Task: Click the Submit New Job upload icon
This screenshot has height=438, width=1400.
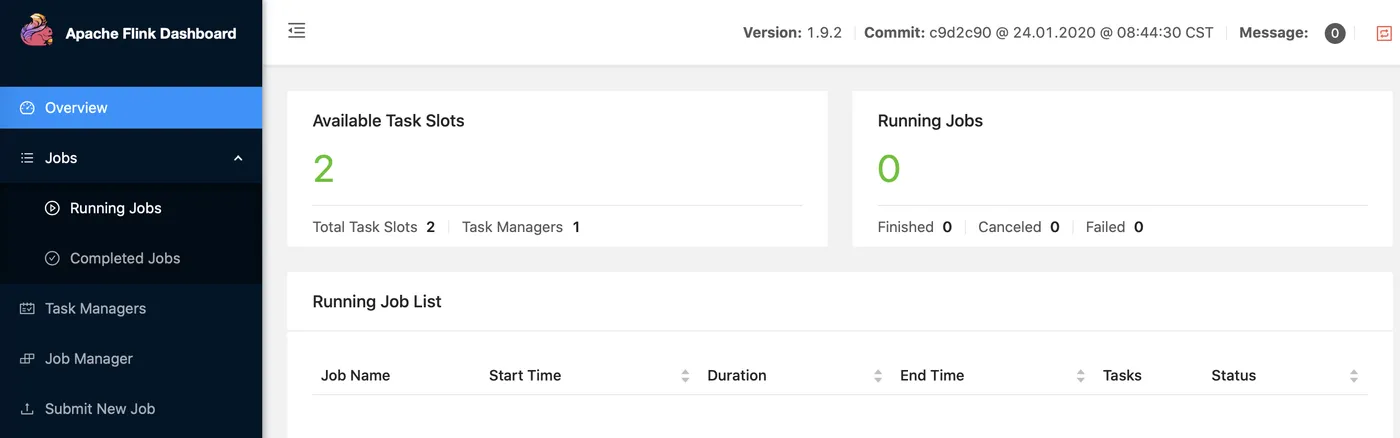Action: [x=27, y=408]
